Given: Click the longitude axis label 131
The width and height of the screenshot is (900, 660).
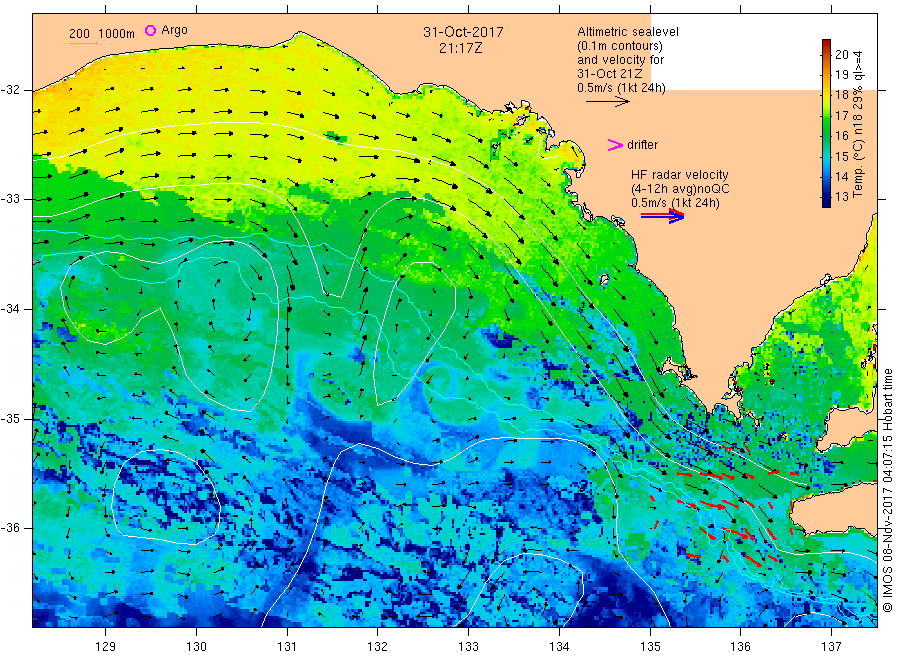Looking at the screenshot, I should 287,647.
